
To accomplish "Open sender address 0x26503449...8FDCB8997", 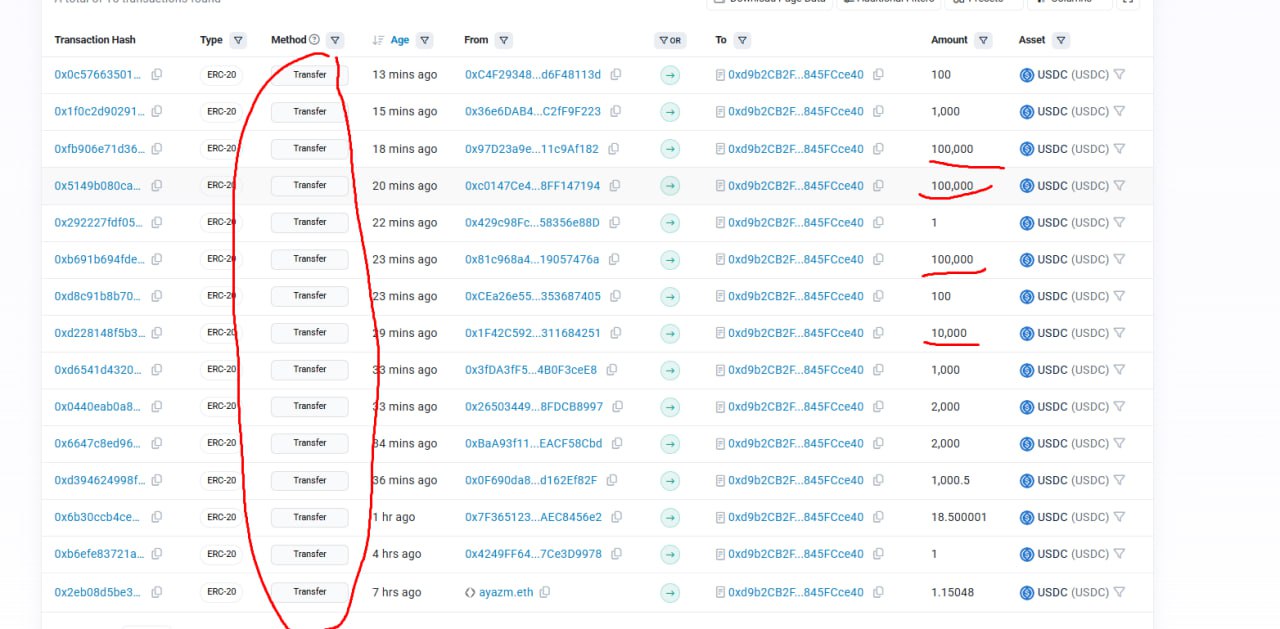I will click(534, 407).
